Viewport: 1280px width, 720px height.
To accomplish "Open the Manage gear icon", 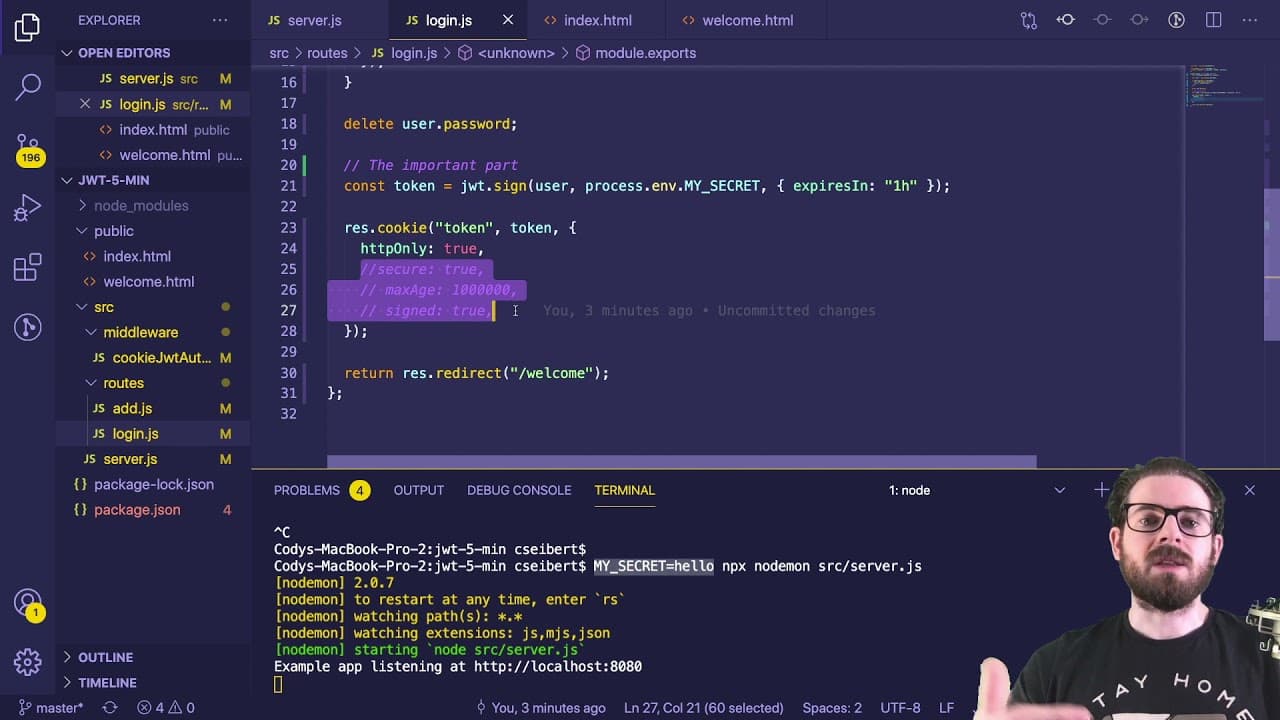I will pyautogui.click(x=28, y=662).
